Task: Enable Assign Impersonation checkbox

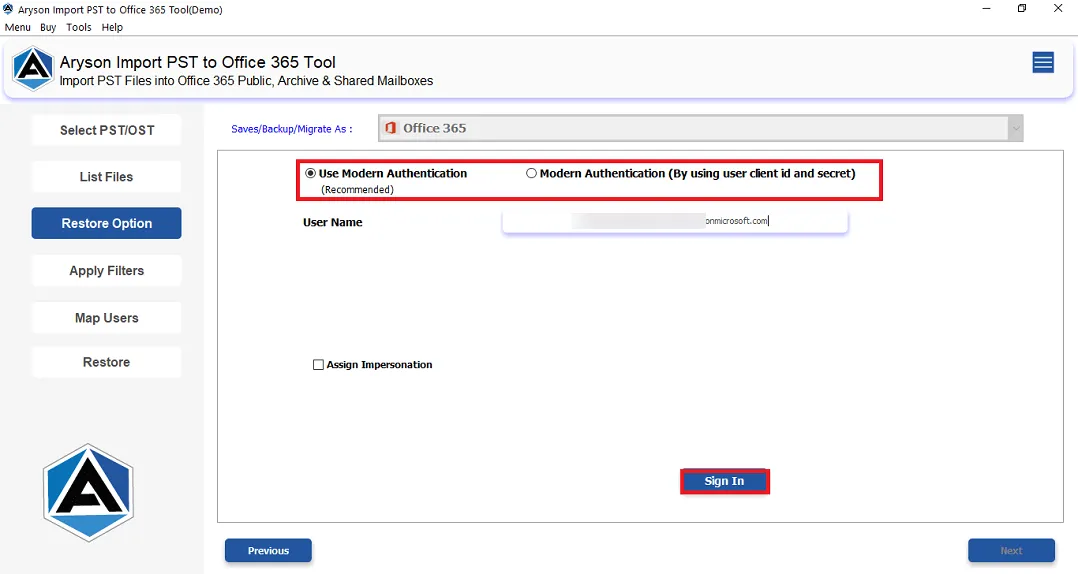Action: [318, 365]
